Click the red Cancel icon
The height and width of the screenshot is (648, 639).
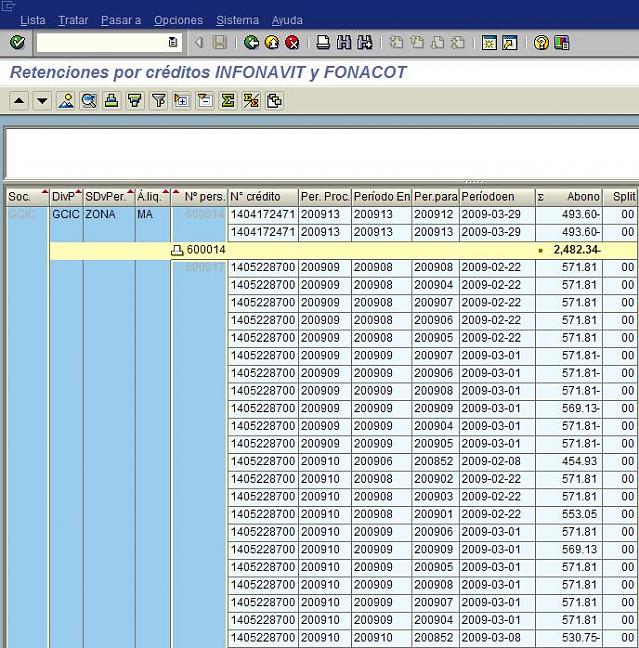click(292, 43)
